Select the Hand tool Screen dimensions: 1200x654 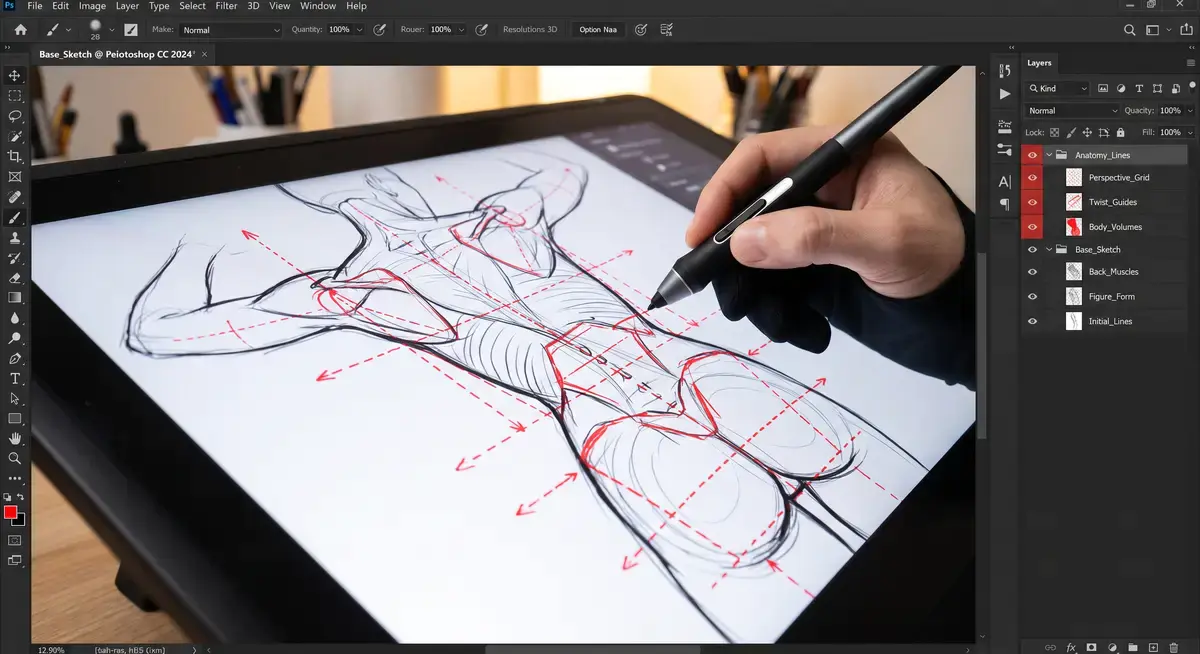(15, 438)
